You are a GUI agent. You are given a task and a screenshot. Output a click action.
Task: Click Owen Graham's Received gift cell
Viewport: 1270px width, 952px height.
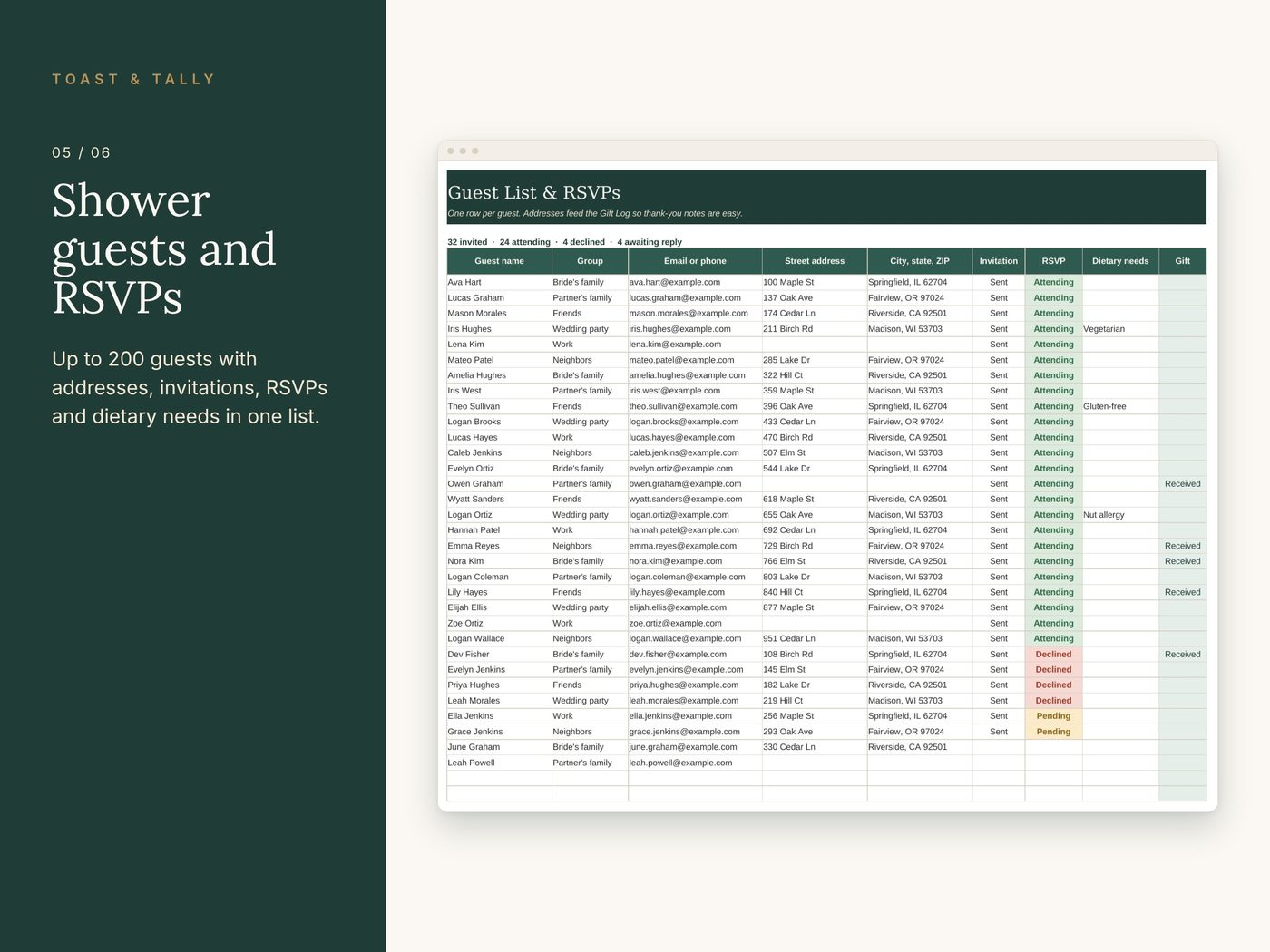[1183, 483]
